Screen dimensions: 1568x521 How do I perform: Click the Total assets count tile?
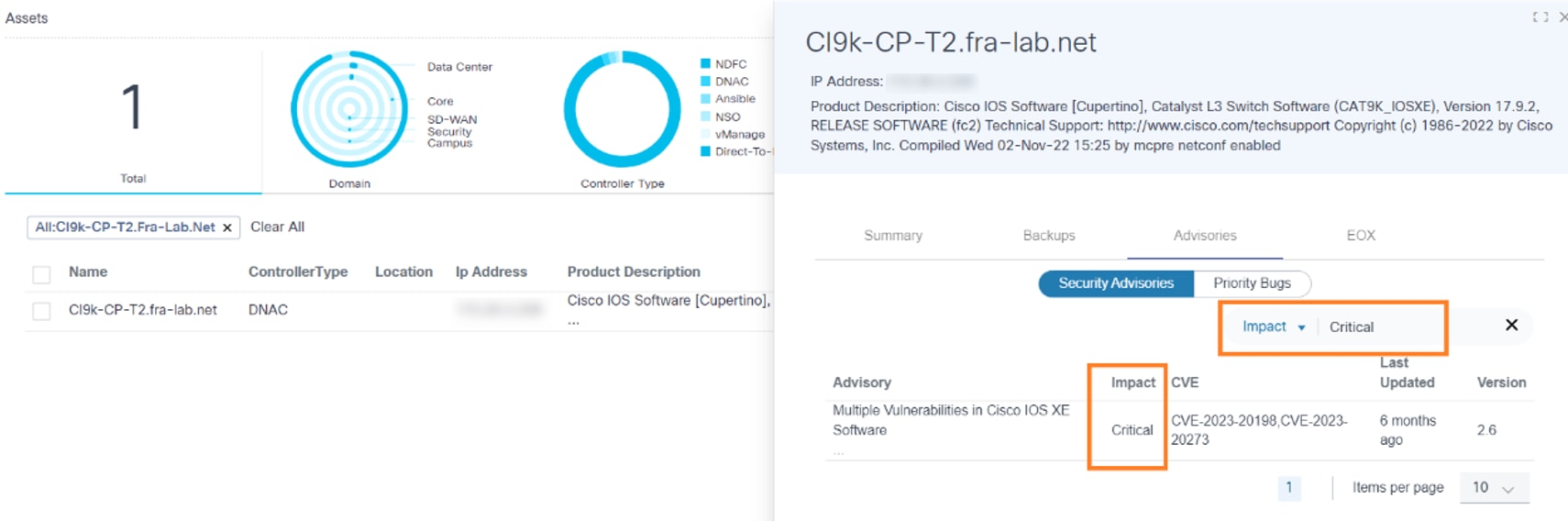pos(133,119)
